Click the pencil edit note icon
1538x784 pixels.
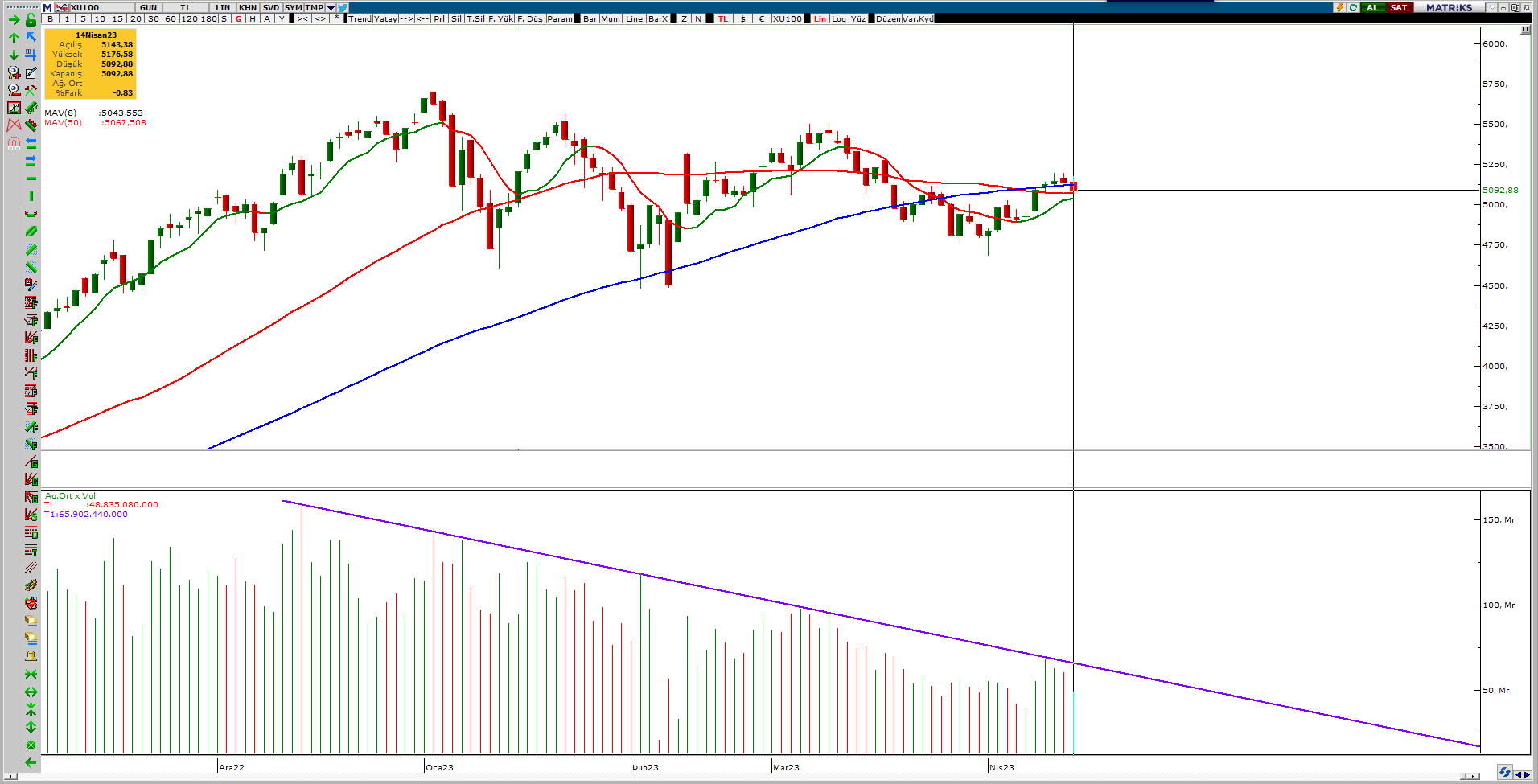tap(31, 72)
